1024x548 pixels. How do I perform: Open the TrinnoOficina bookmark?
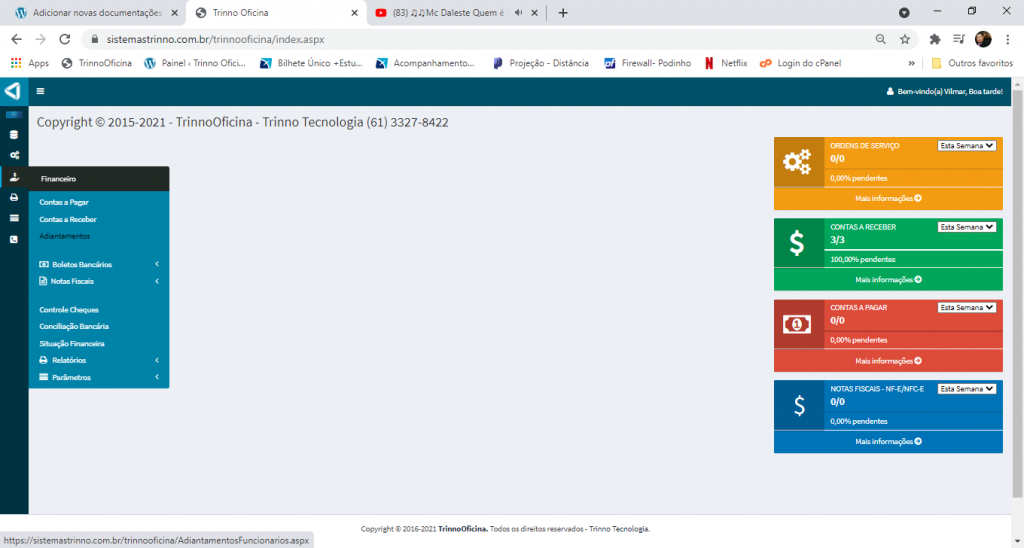tap(97, 63)
